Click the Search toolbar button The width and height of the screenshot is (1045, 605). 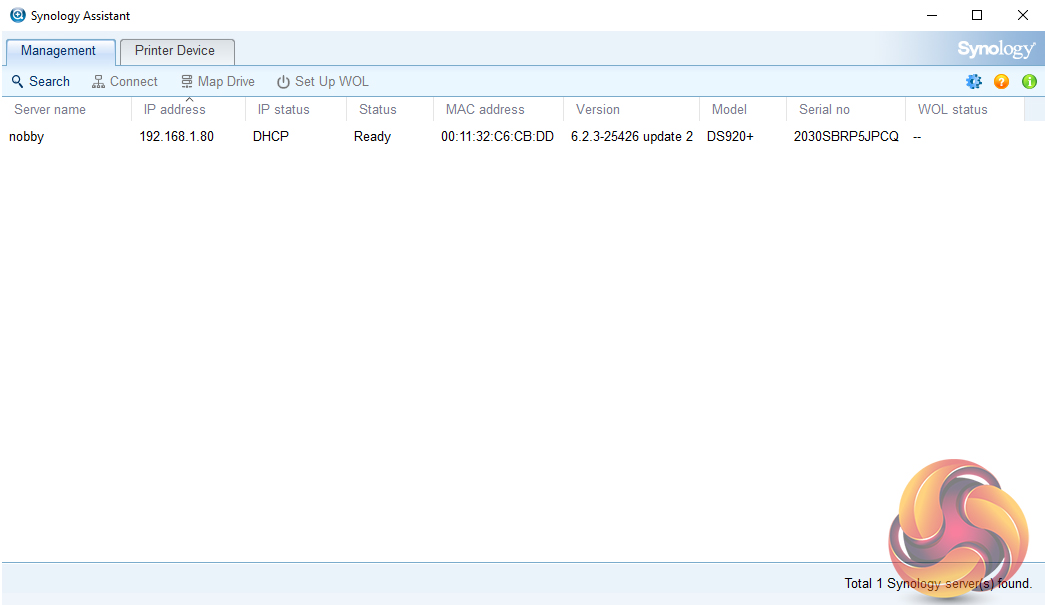tap(41, 81)
